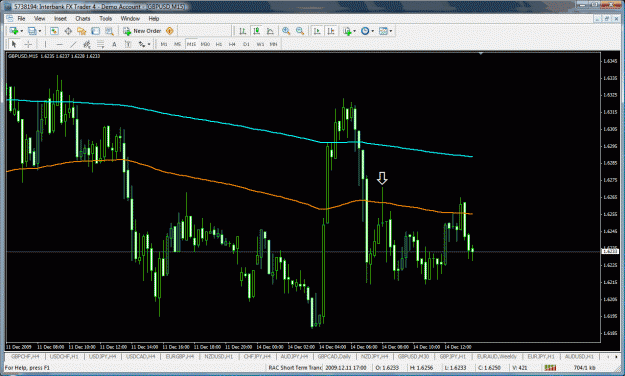
Task: Expand the Profiles dropdown arrow
Action: pos(40,31)
